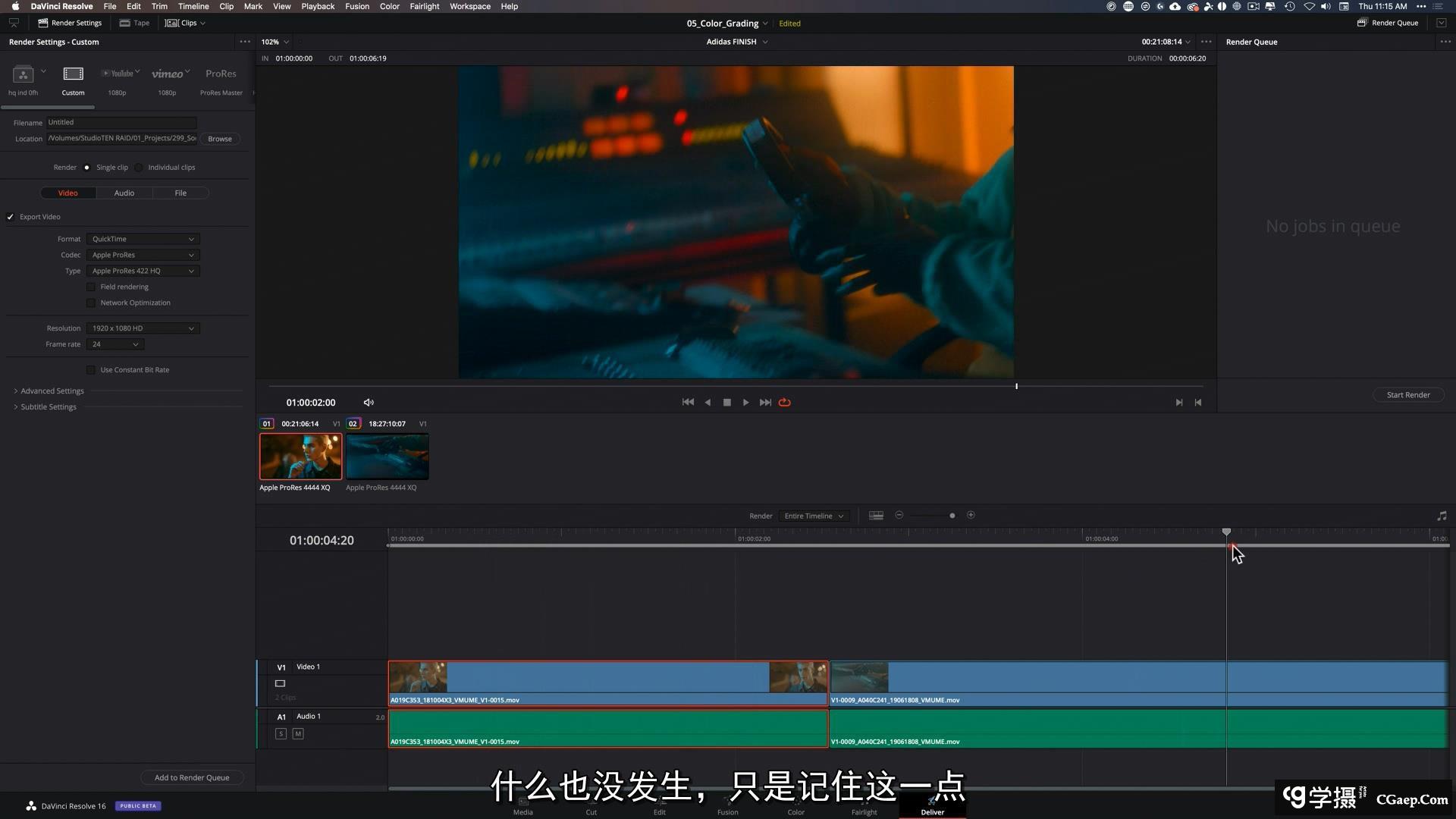Expand Advanced Settings section
The width and height of the screenshot is (1456, 819).
coord(52,391)
